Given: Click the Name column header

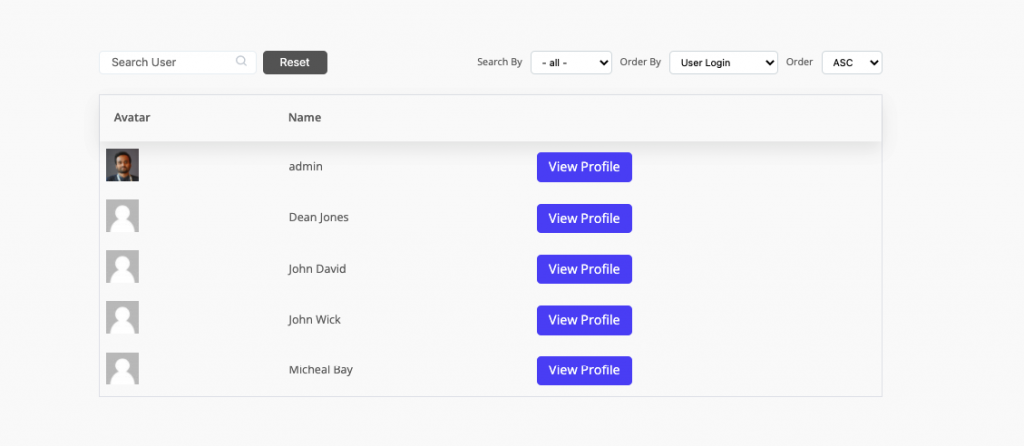Looking at the screenshot, I should (x=304, y=118).
